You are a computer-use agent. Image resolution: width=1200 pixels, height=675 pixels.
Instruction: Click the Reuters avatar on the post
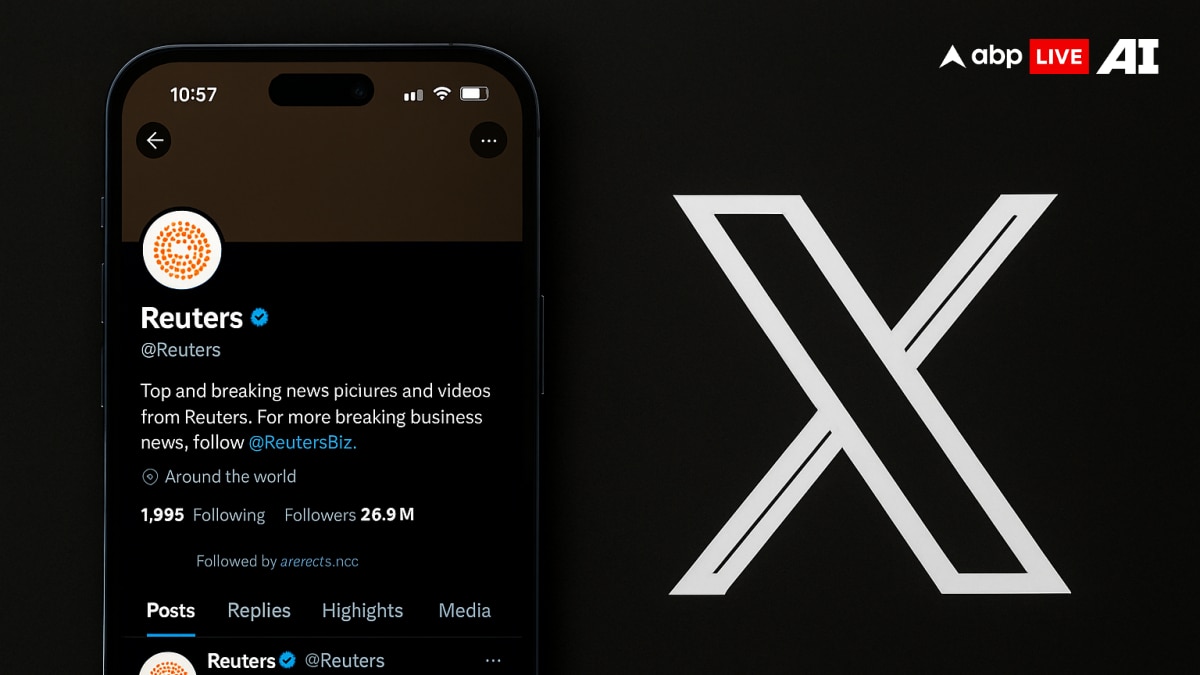coord(167,664)
